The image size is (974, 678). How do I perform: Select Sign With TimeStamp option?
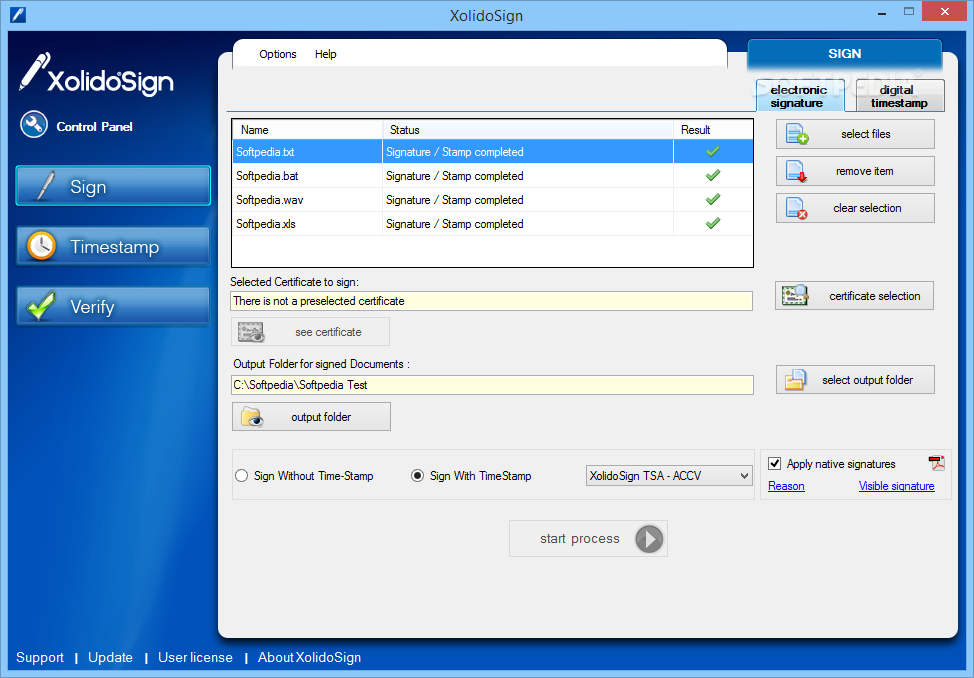[x=417, y=476]
